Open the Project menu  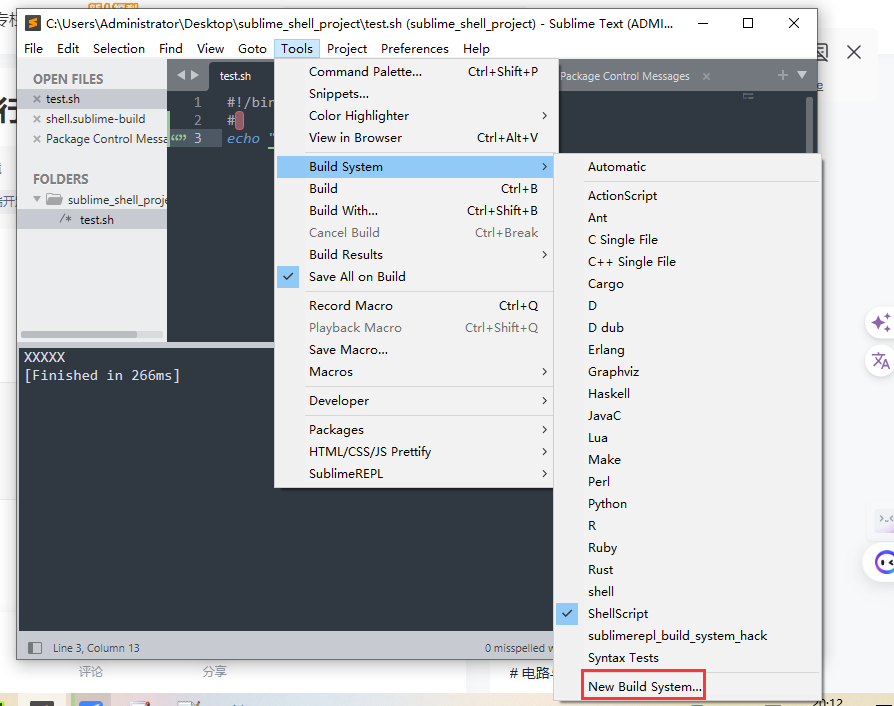pos(347,49)
